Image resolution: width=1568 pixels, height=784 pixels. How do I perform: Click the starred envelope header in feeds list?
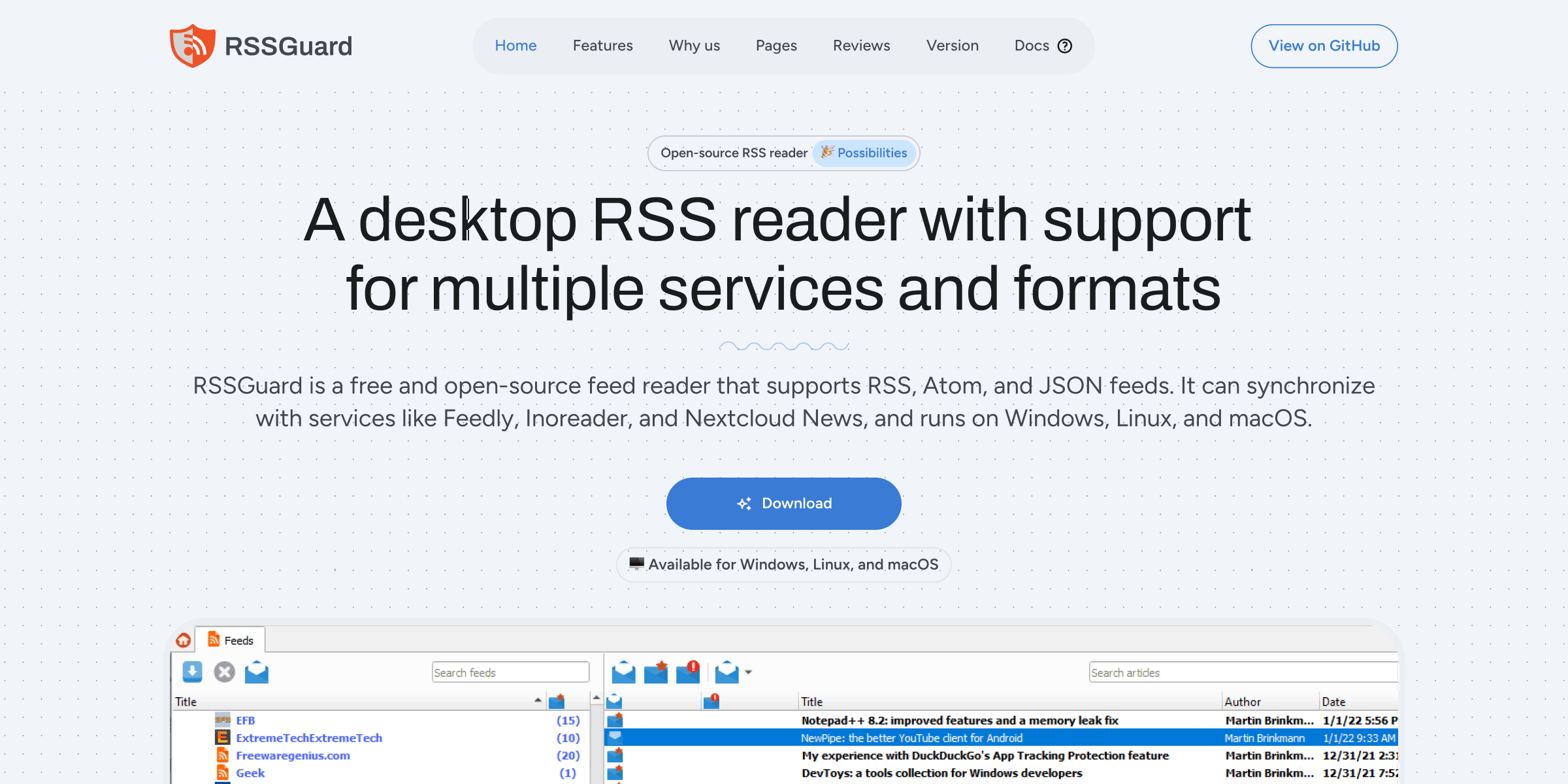pyautogui.click(x=557, y=702)
